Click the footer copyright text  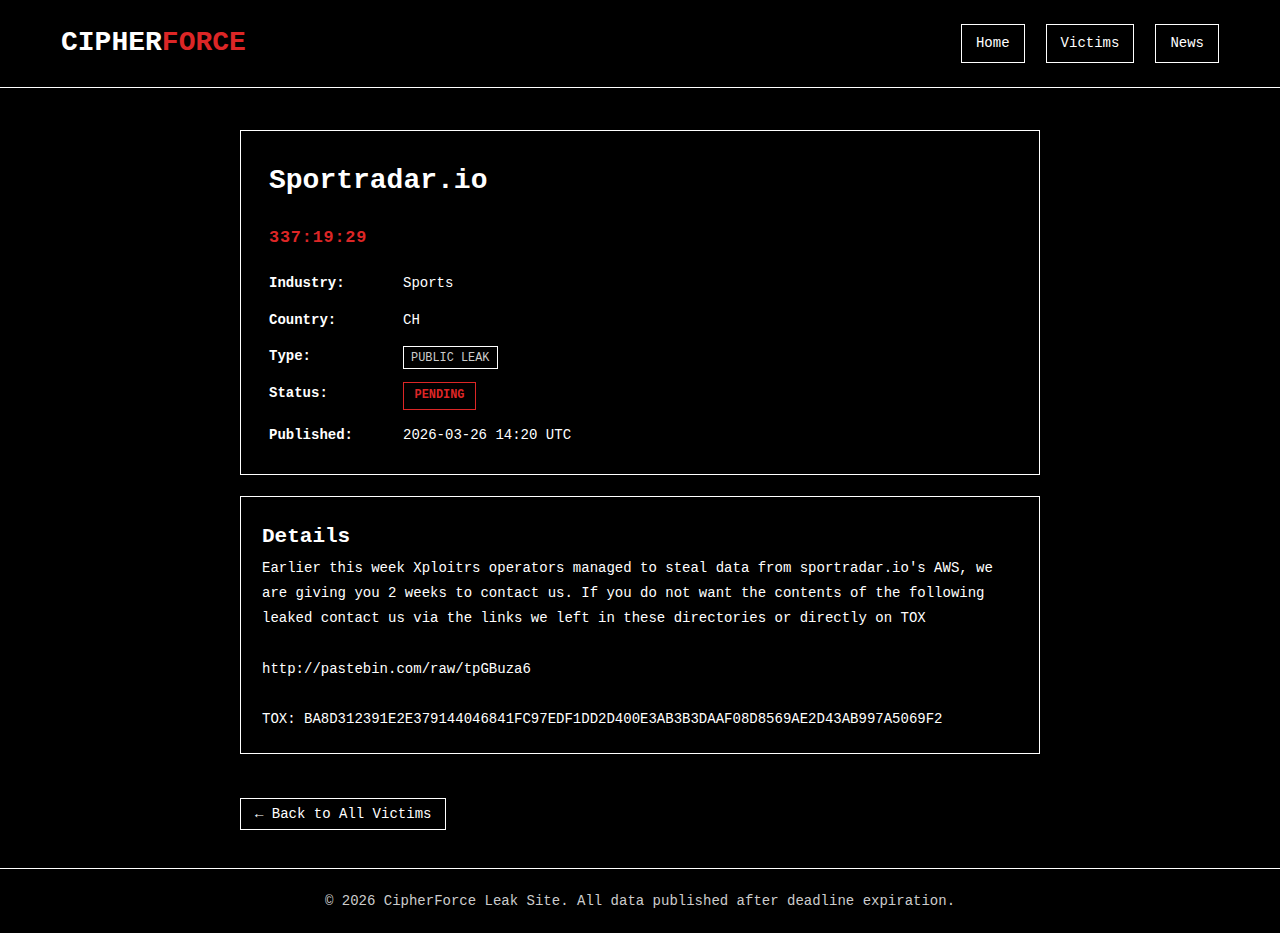[640, 901]
